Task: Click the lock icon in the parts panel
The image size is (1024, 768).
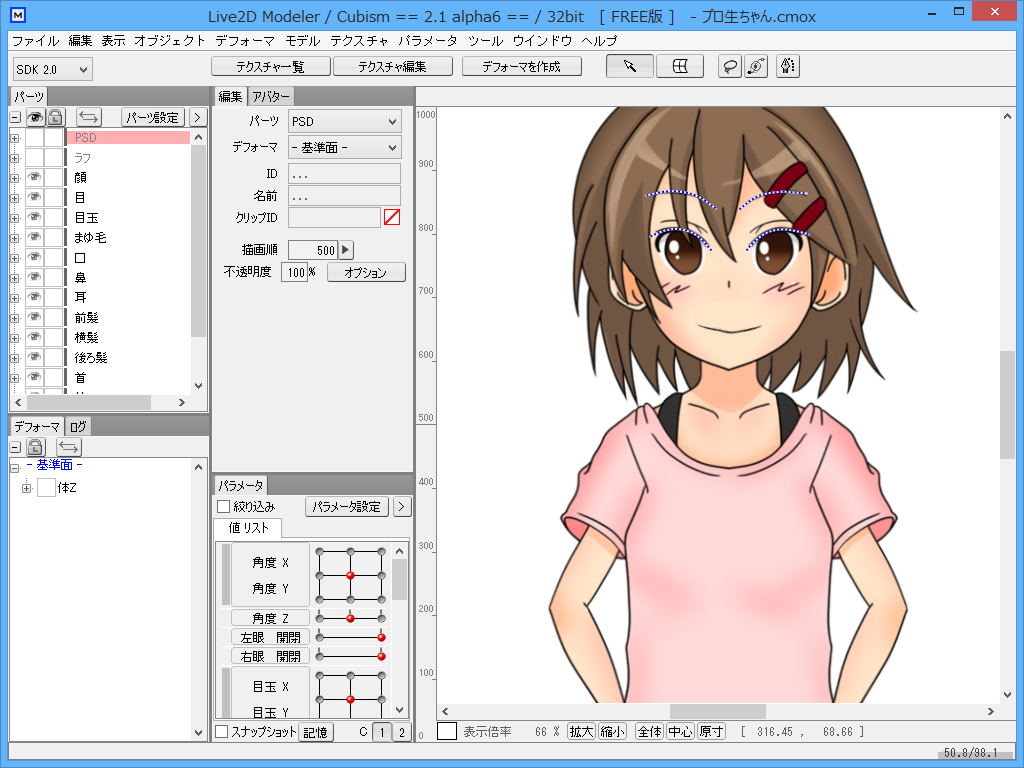Action: [x=55, y=117]
